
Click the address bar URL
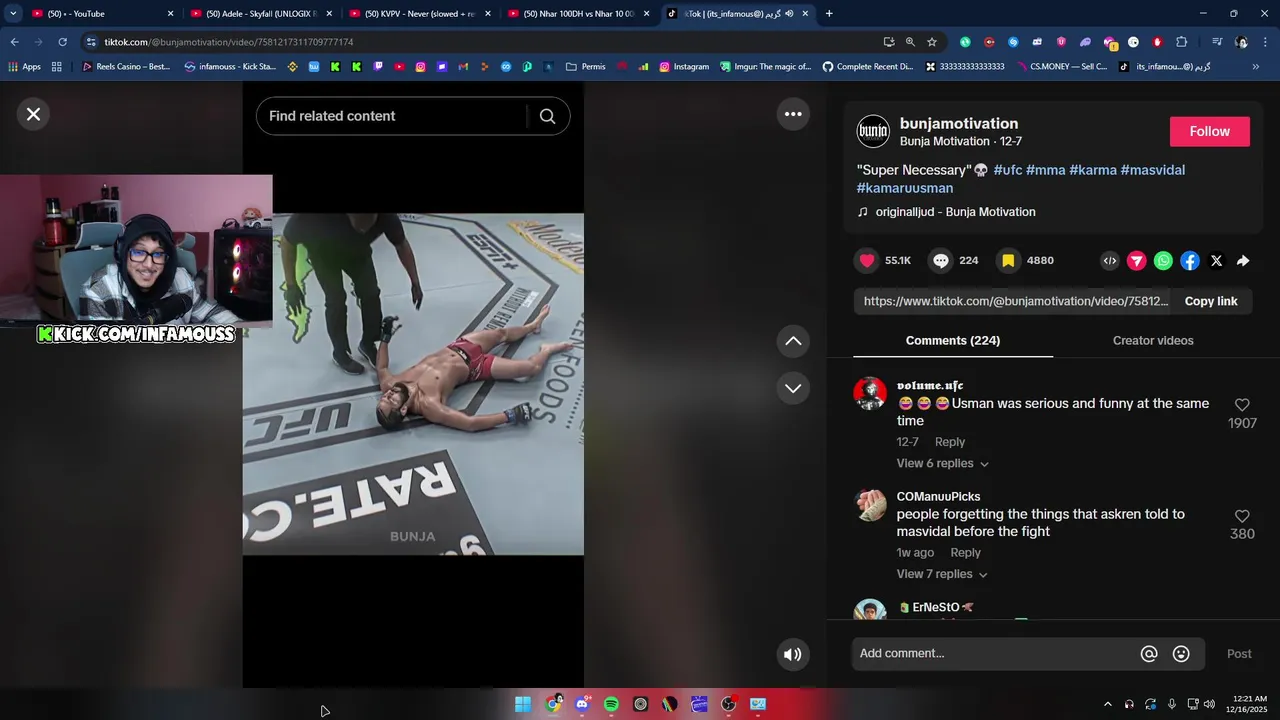[x=229, y=42]
